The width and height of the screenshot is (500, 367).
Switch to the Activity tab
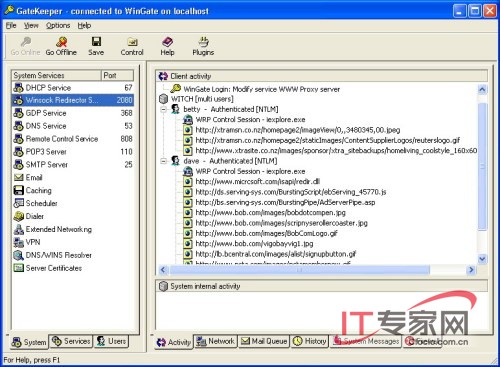pos(174,342)
